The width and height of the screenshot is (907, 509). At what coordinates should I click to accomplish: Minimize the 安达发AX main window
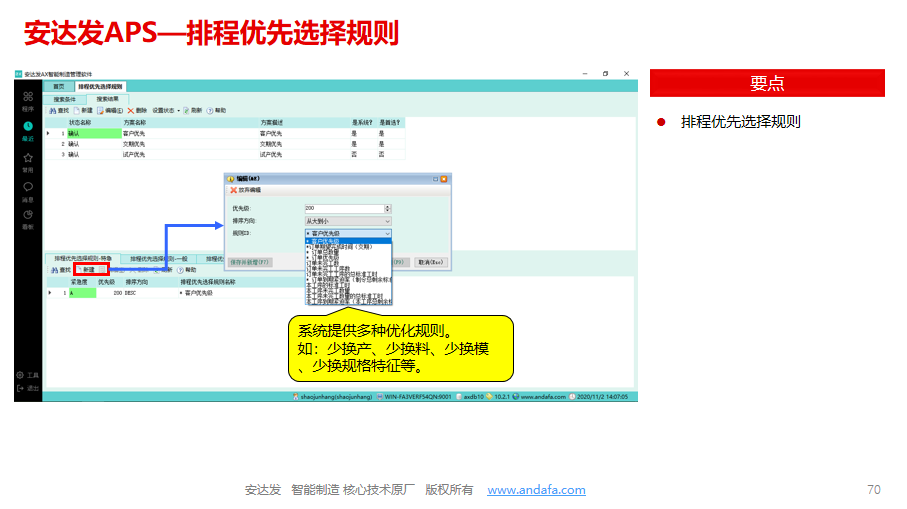click(x=585, y=74)
